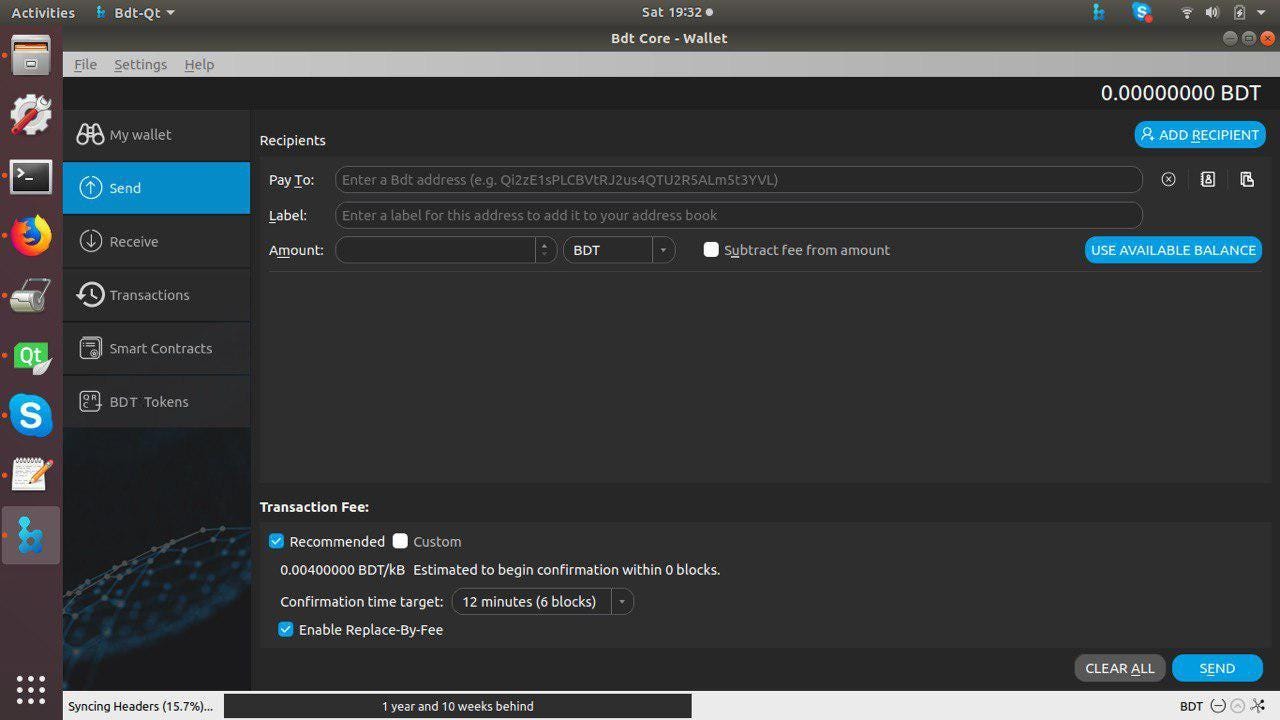Launch Firefox from the dock
This screenshot has width=1280, height=720.
(31, 236)
